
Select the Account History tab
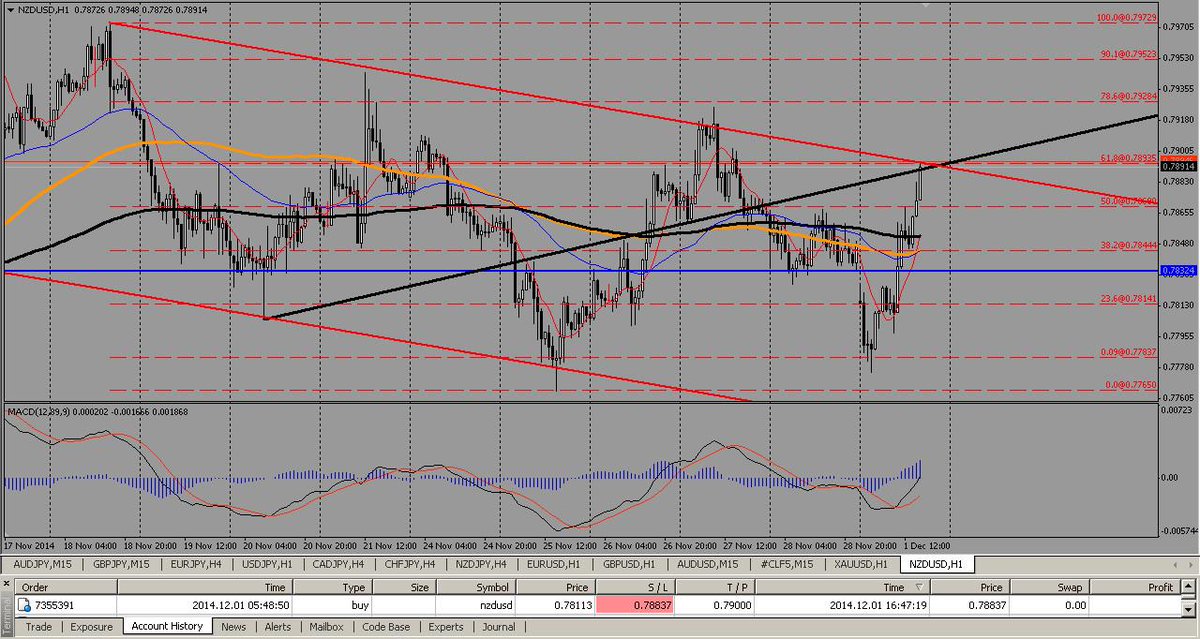pyautogui.click(x=168, y=626)
